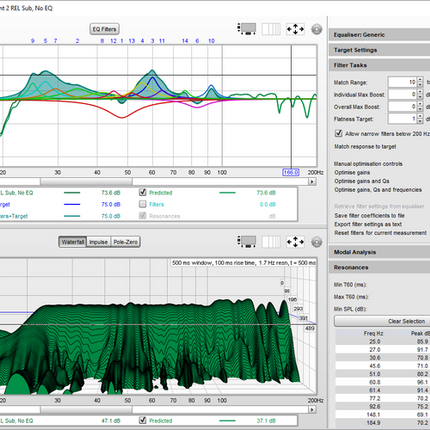Open waterfall graph scrollbars toggle icon
The width and height of the screenshot is (430, 430).
(x=247, y=242)
